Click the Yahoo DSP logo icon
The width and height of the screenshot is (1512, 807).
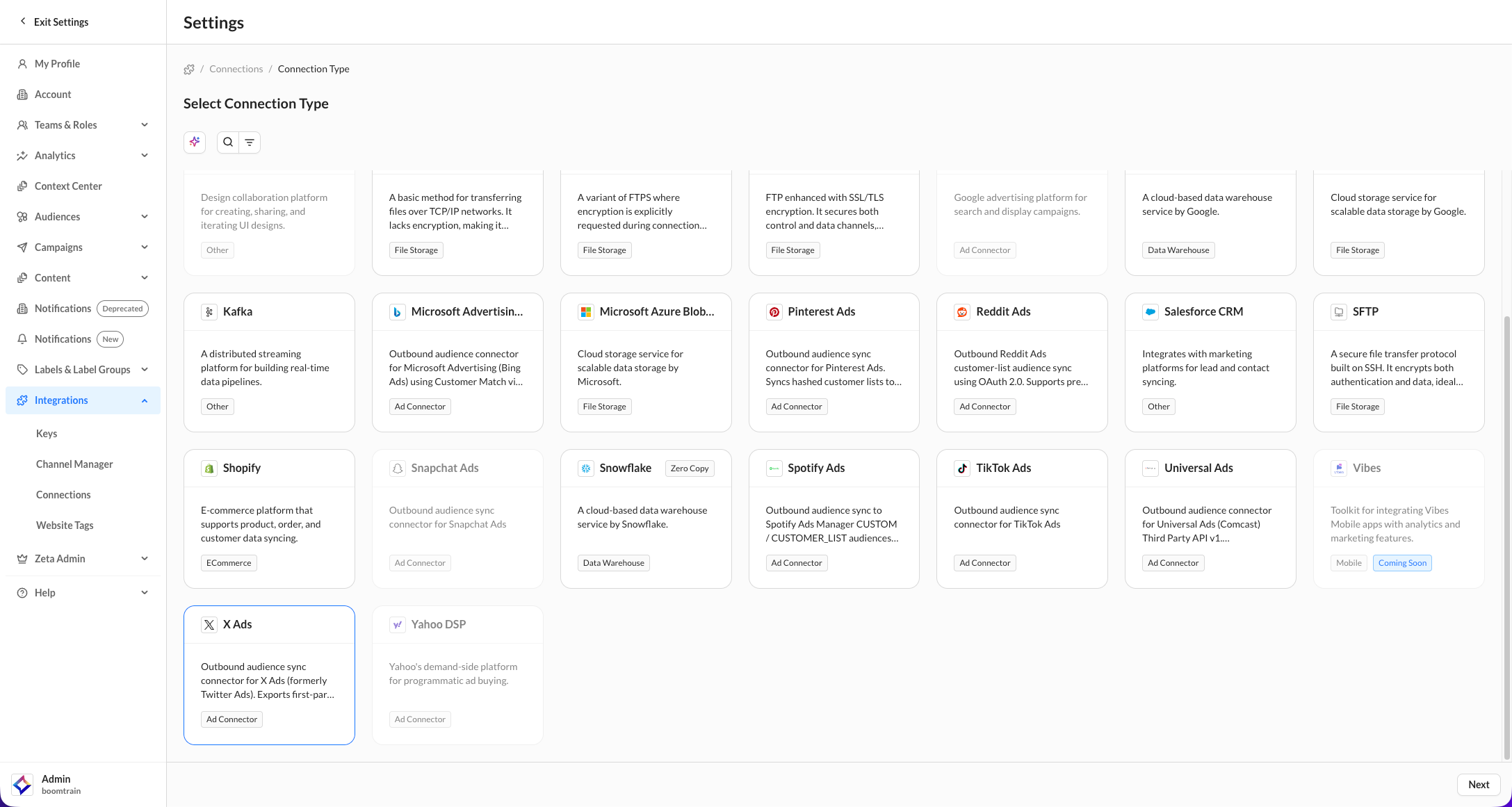click(397, 625)
